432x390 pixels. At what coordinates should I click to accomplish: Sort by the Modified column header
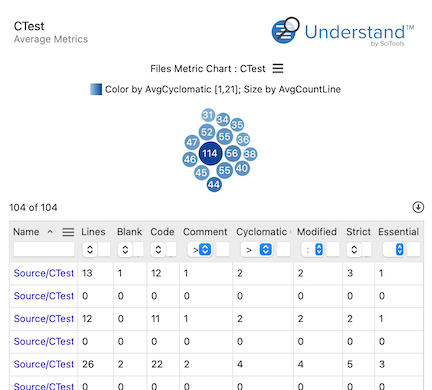[317, 232]
